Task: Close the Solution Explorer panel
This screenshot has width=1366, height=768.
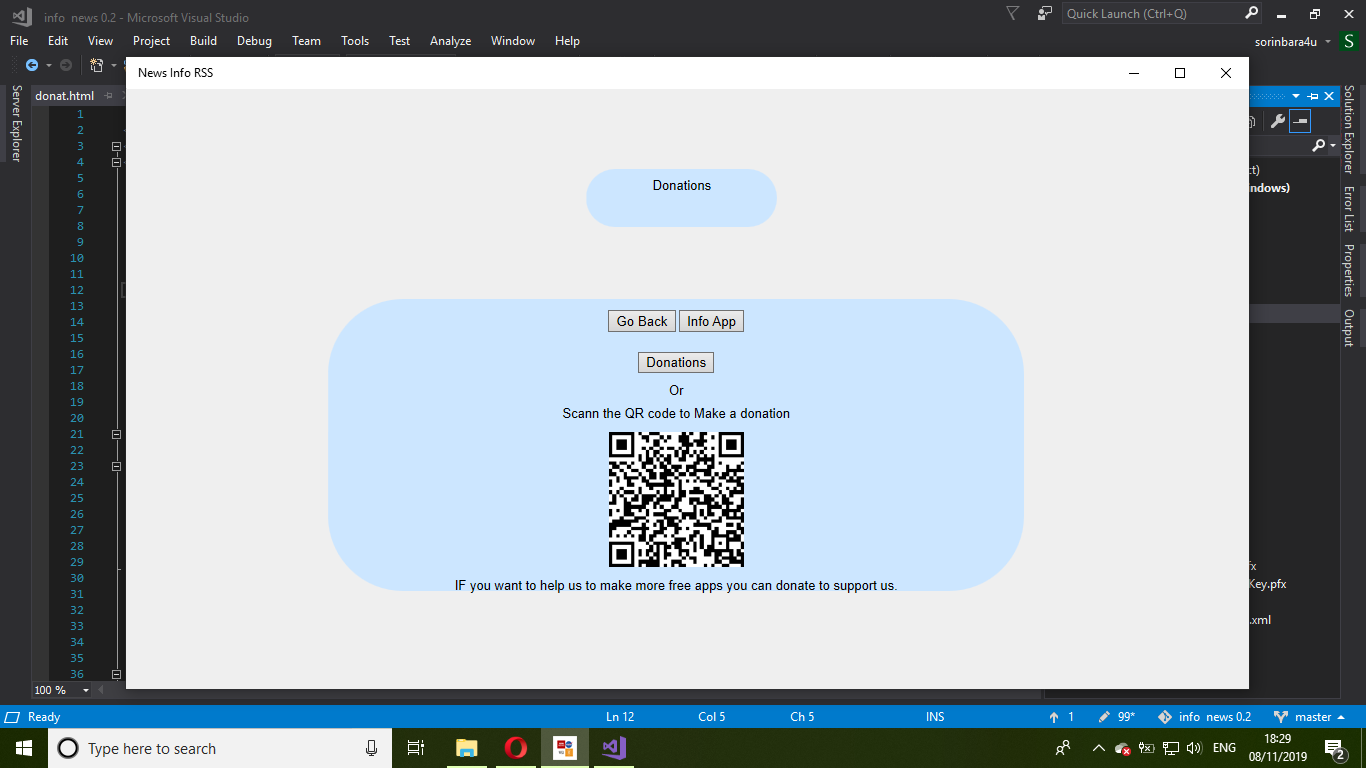Action: click(x=1329, y=96)
